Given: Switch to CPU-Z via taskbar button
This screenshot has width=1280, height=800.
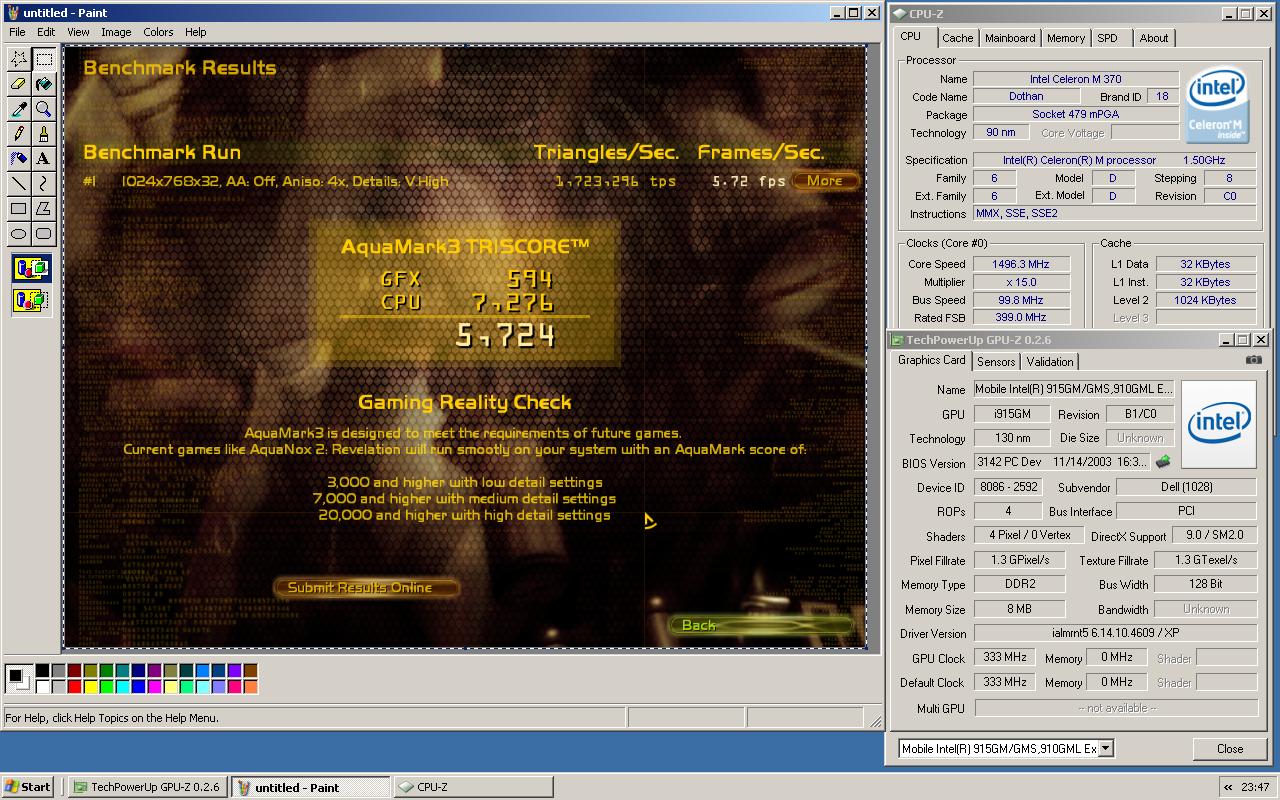Looking at the screenshot, I should click(x=472, y=787).
